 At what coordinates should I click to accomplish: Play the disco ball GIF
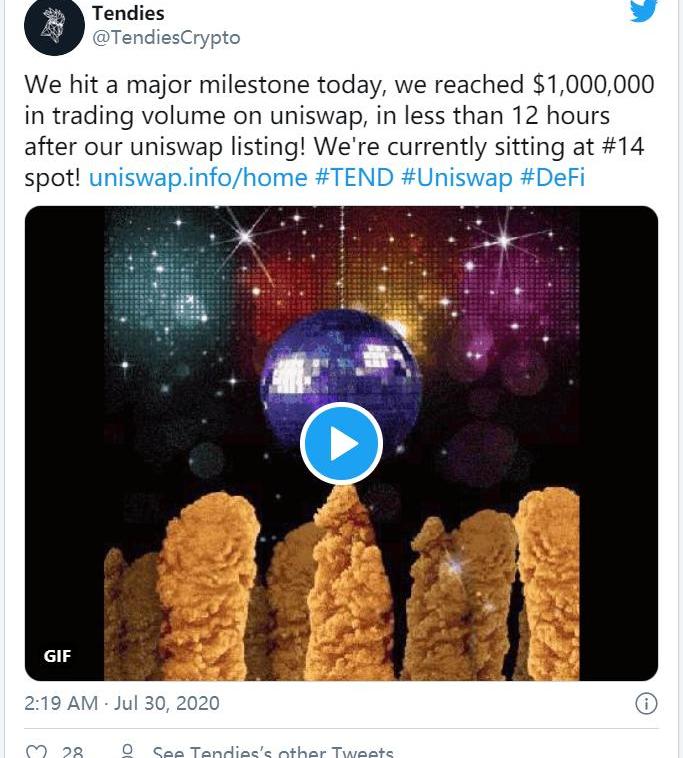coord(341,443)
